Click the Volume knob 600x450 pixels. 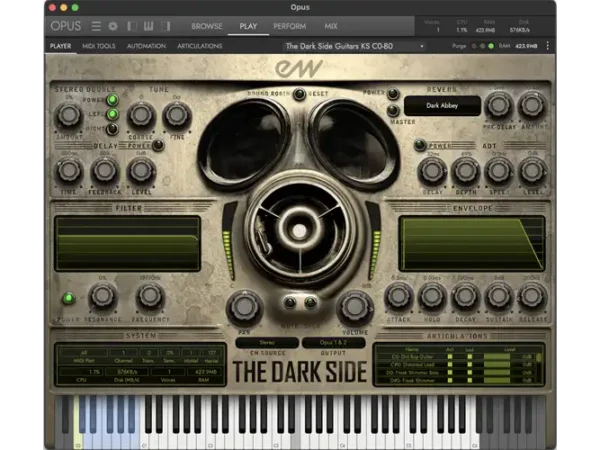354,308
